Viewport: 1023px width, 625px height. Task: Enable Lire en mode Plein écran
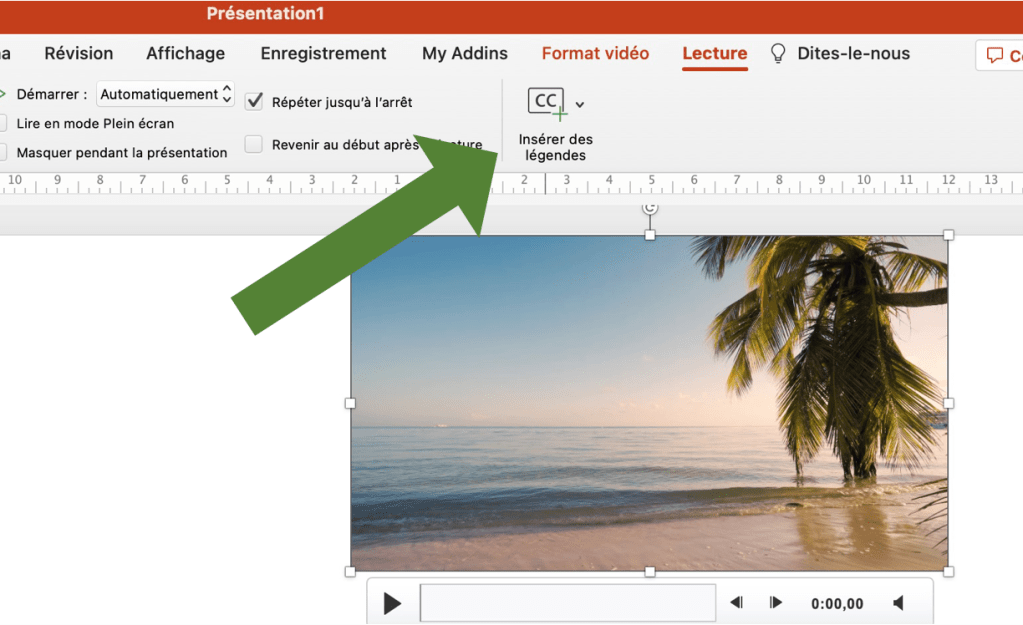click(x=3, y=124)
